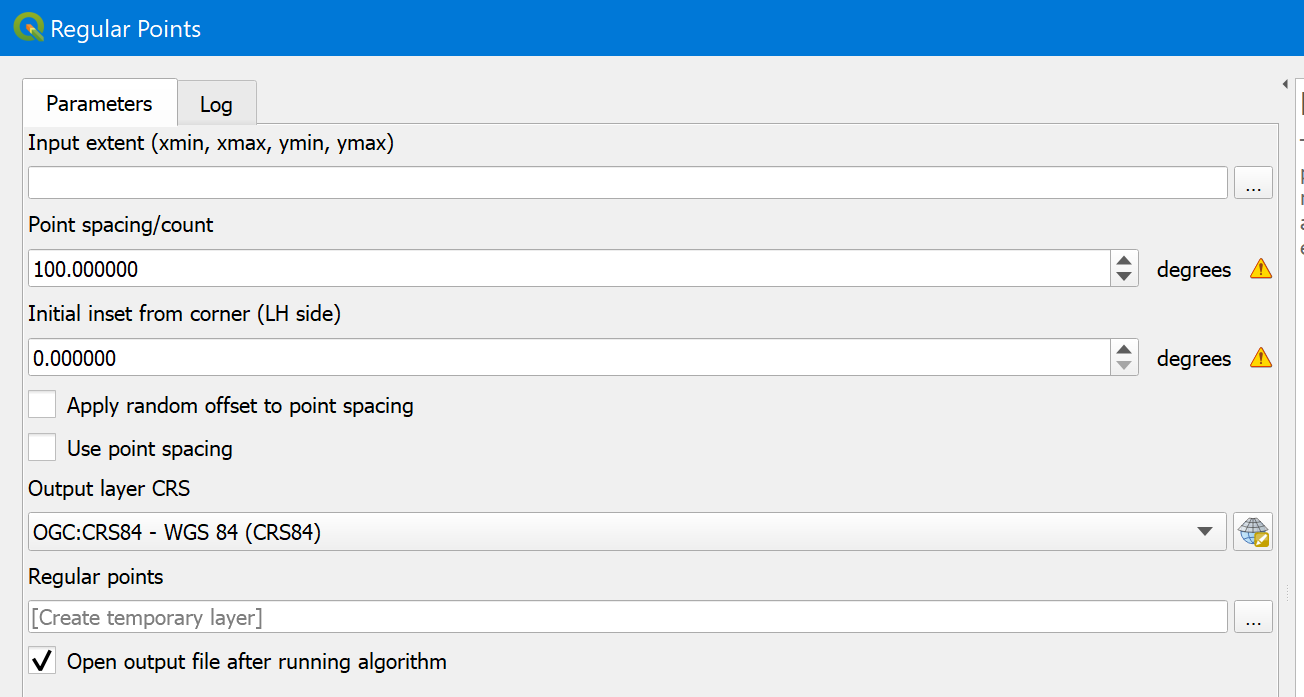Screen dimensions: 1304x697
Task: Click the Input extent text field
Action: click(627, 183)
